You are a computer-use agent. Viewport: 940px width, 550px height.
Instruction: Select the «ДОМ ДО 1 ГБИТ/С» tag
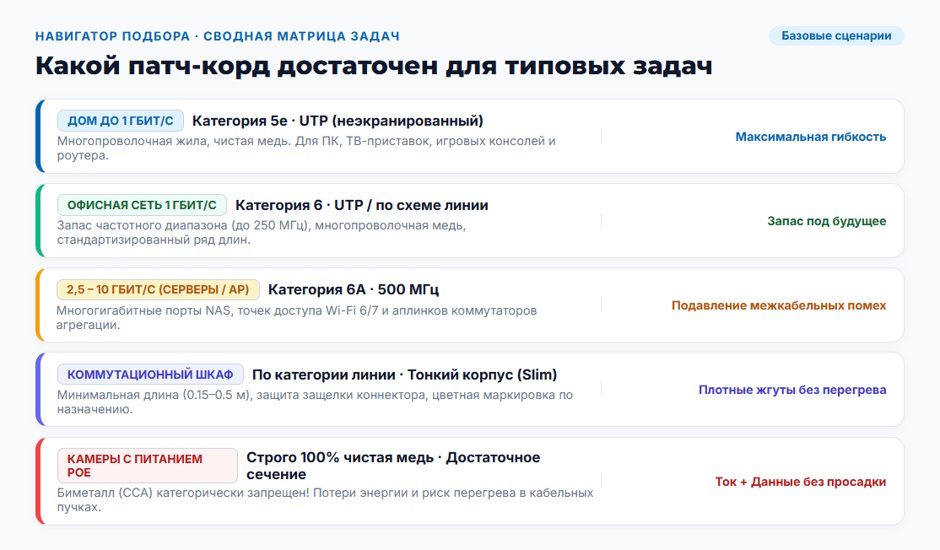tap(120, 121)
